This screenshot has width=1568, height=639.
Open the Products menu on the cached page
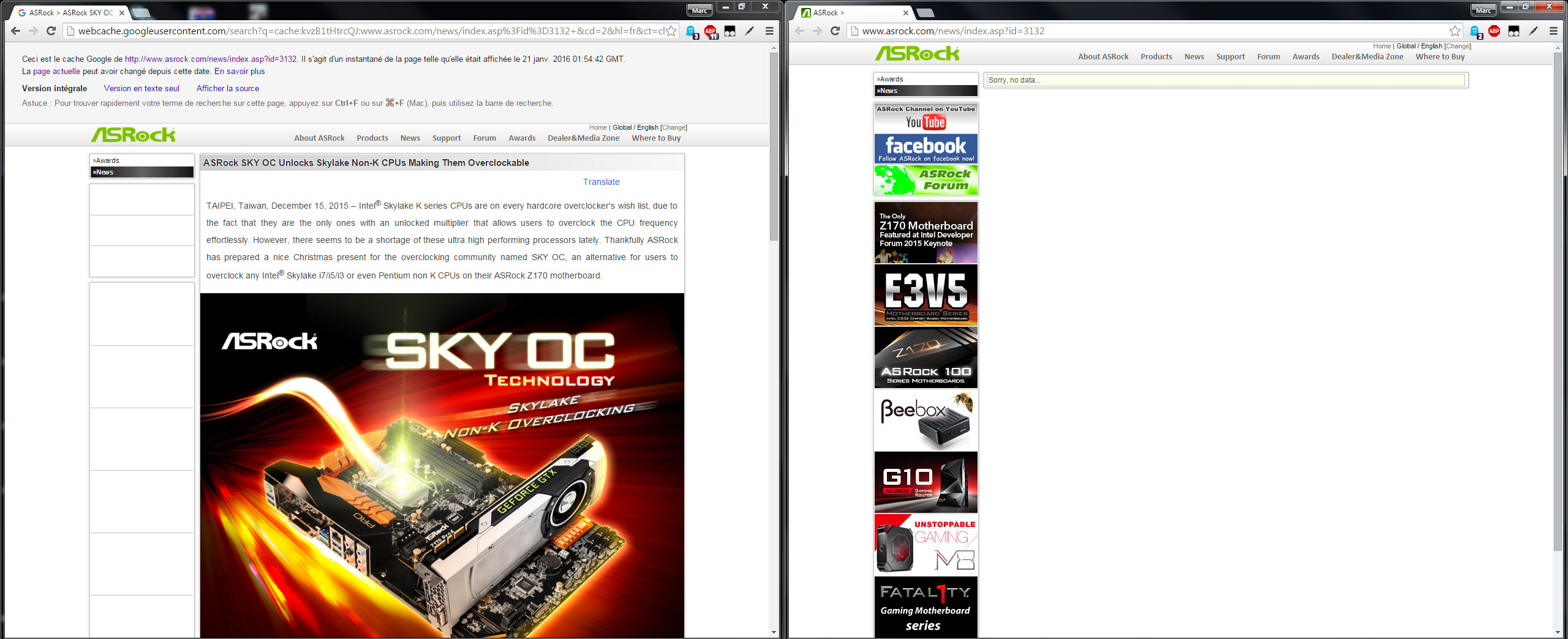(372, 138)
